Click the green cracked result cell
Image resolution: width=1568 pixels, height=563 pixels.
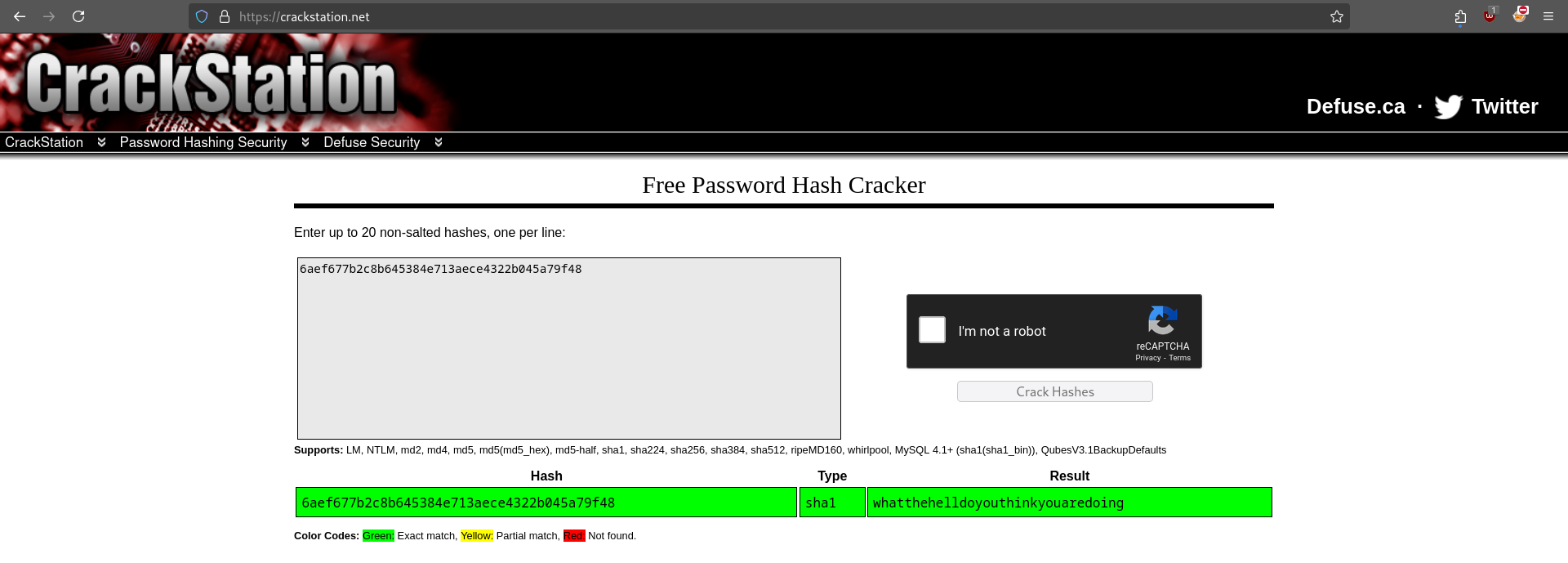(1068, 503)
